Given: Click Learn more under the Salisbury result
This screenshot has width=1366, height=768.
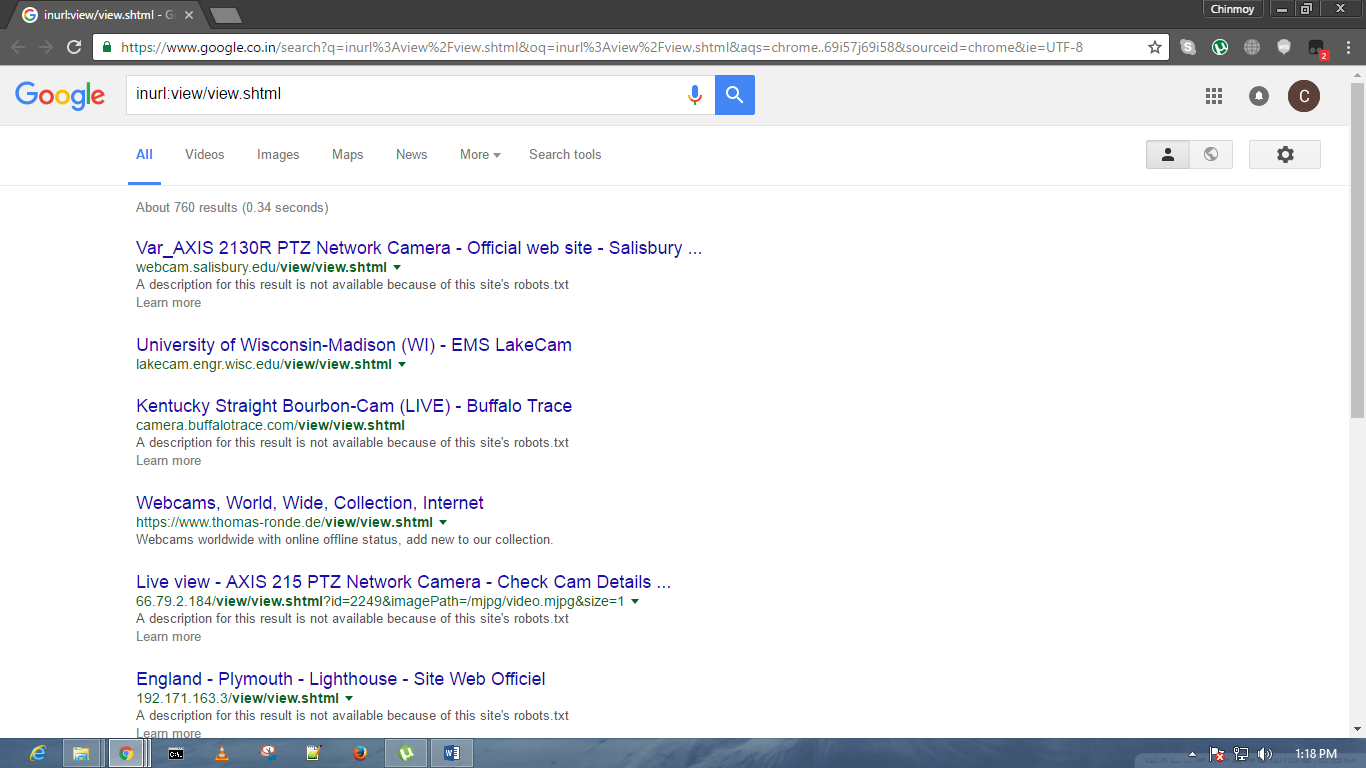Looking at the screenshot, I should (168, 303).
